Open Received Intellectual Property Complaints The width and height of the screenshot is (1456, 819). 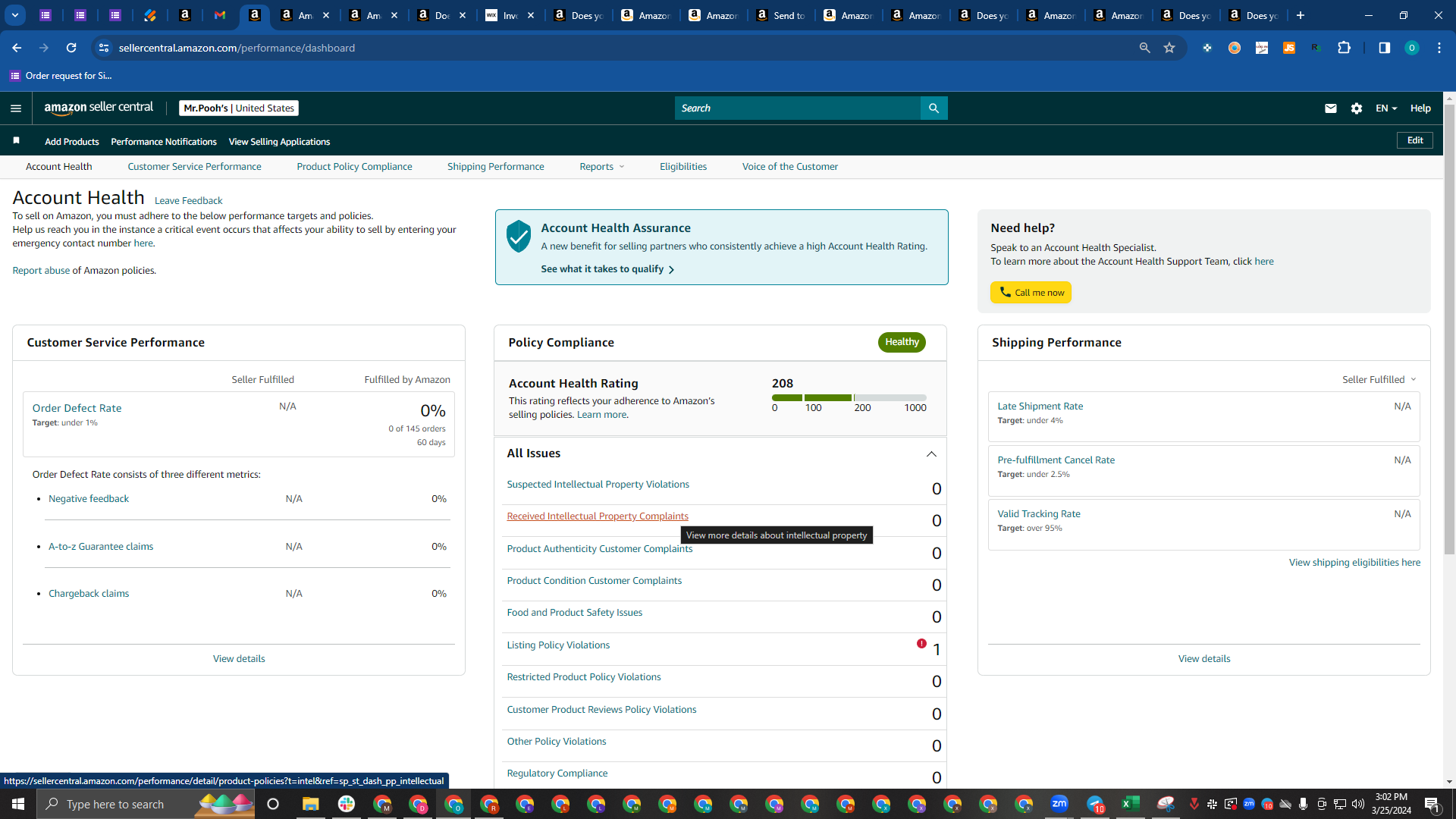coord(598,516)
